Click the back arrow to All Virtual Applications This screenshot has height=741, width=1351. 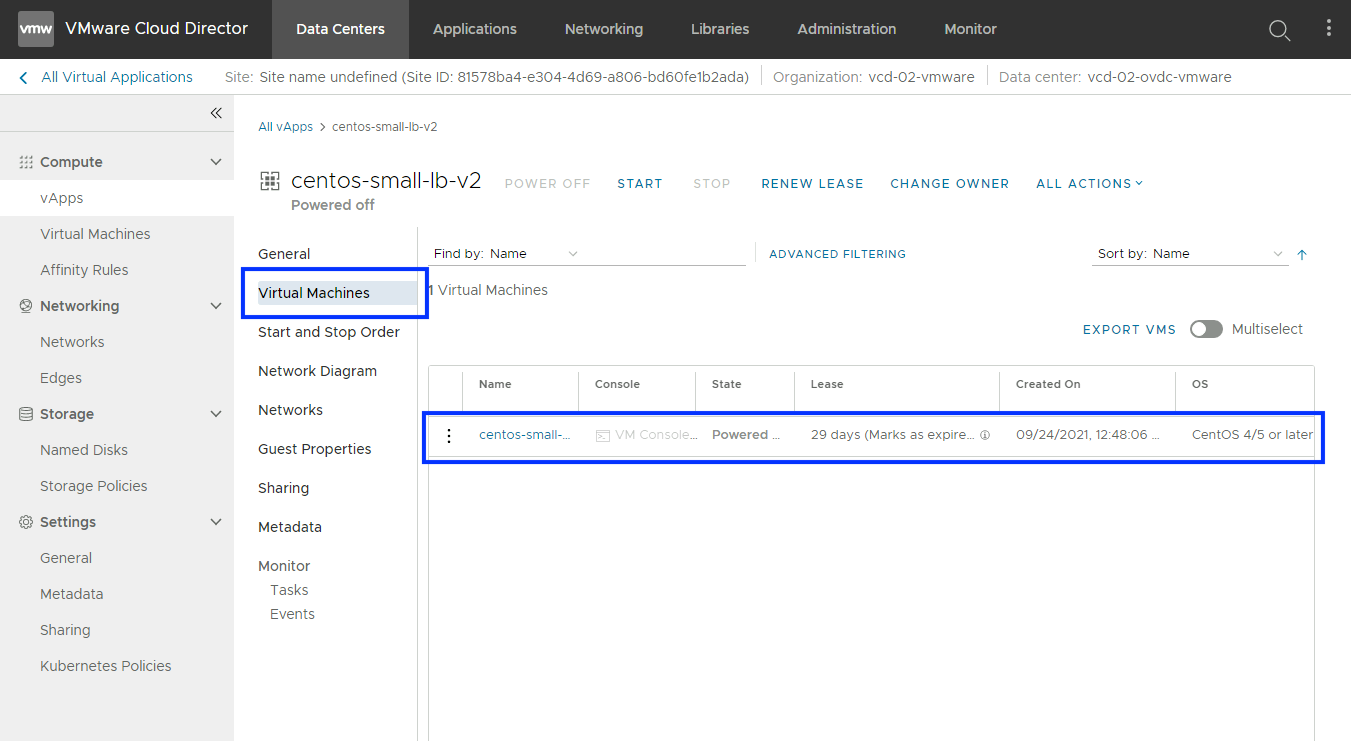tap(24, 77)
